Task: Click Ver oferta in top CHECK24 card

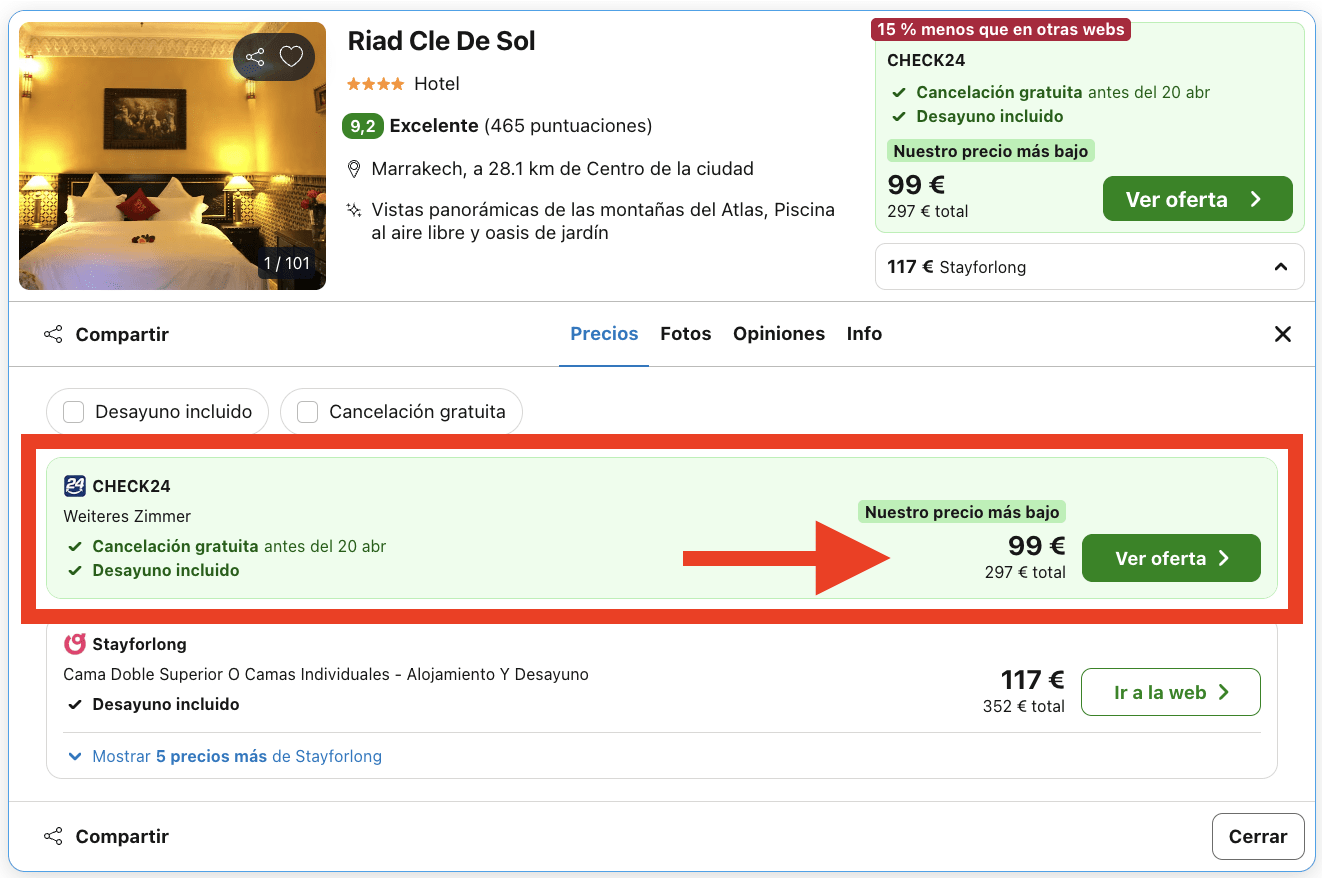Action: 1197,199
